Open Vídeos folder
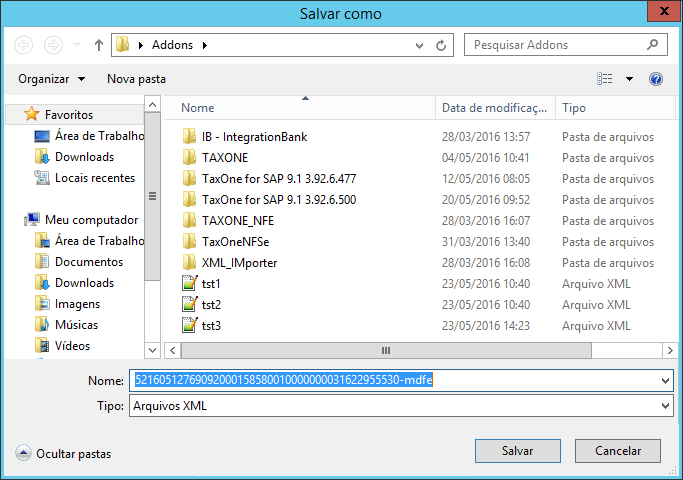This screenshot has width=683, height=480. coord(63,345)
